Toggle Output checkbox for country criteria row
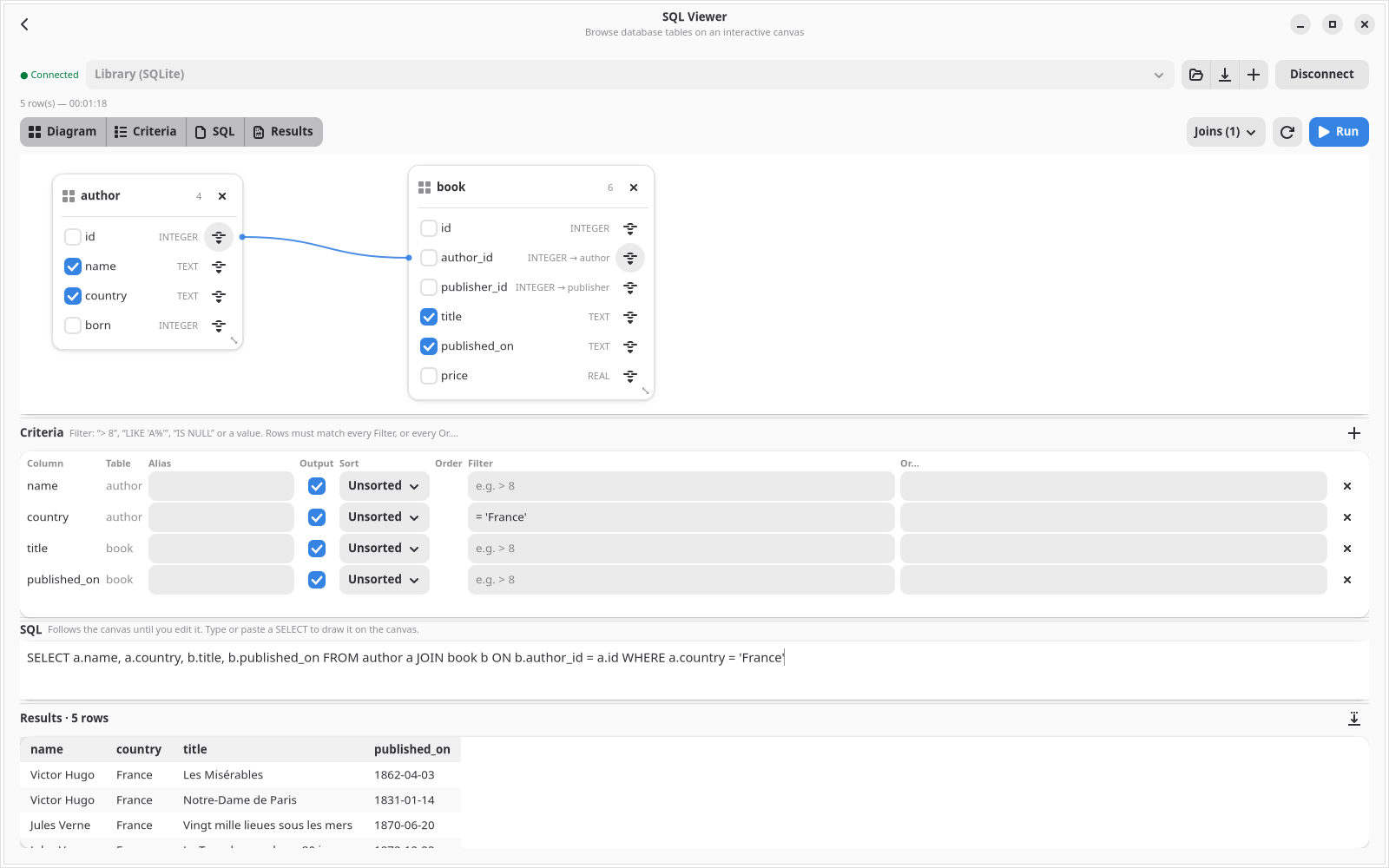 click(x=317, y=517)
